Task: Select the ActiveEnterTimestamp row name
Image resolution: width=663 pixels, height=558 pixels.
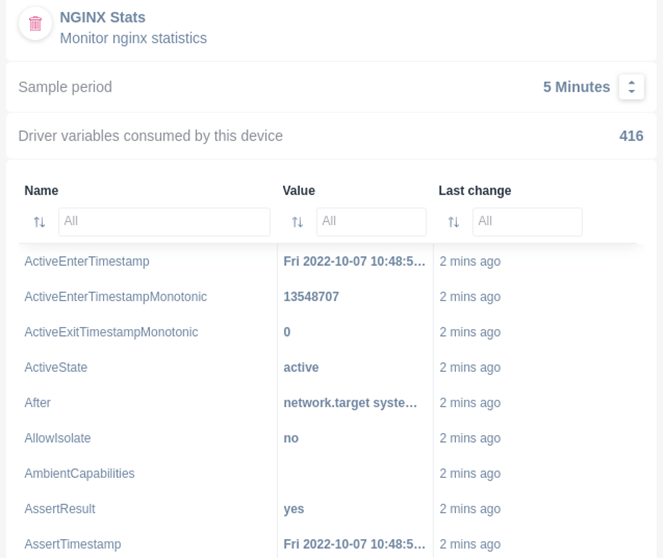Action: click(87, 261)
